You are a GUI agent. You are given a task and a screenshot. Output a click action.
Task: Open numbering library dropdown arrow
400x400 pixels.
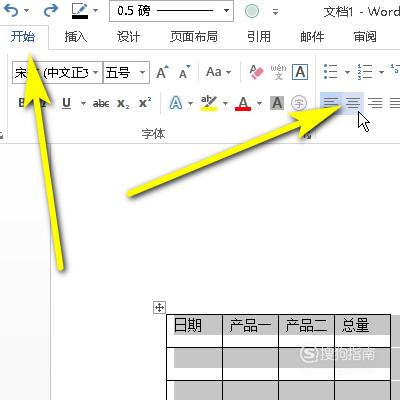(x=381, y=72)
